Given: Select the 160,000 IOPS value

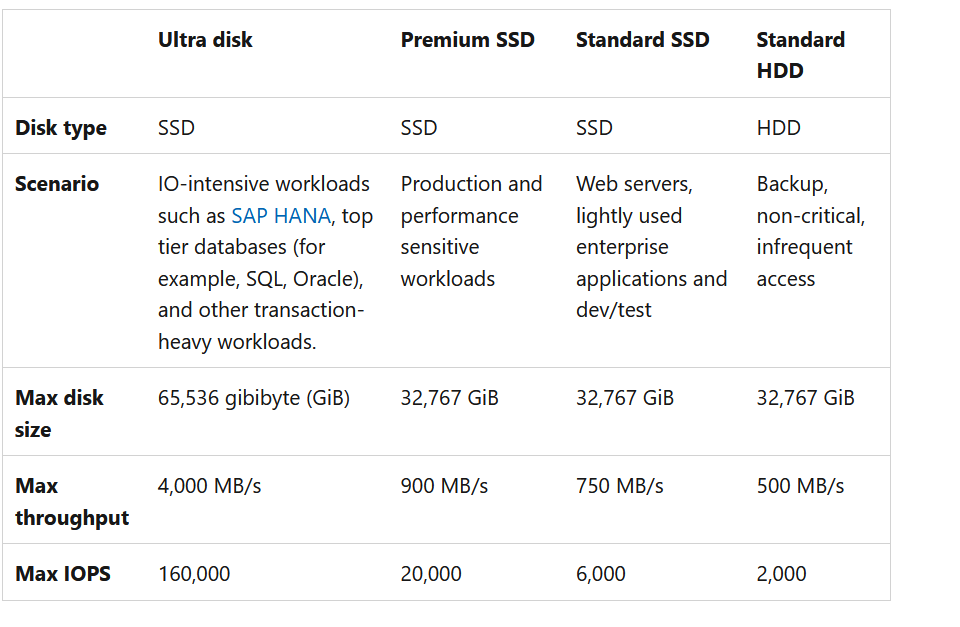Looking at the screenshot, I should pos(194,574).
